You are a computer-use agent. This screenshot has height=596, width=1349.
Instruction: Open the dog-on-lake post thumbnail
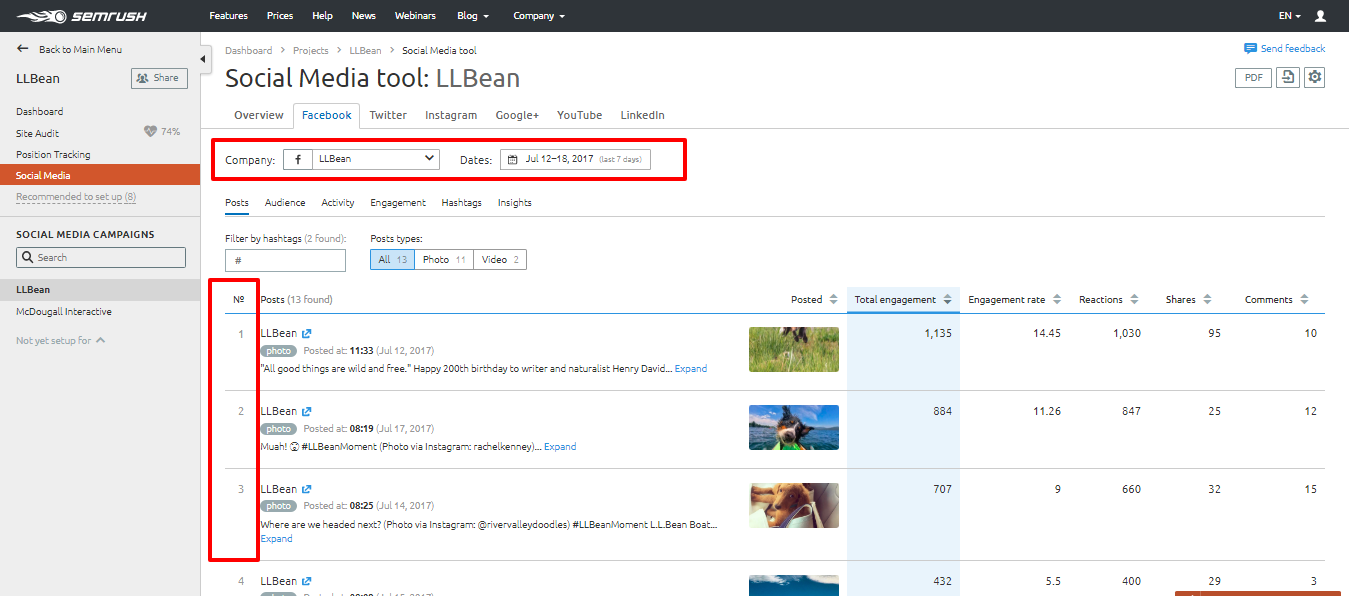[x=794, y=427]
